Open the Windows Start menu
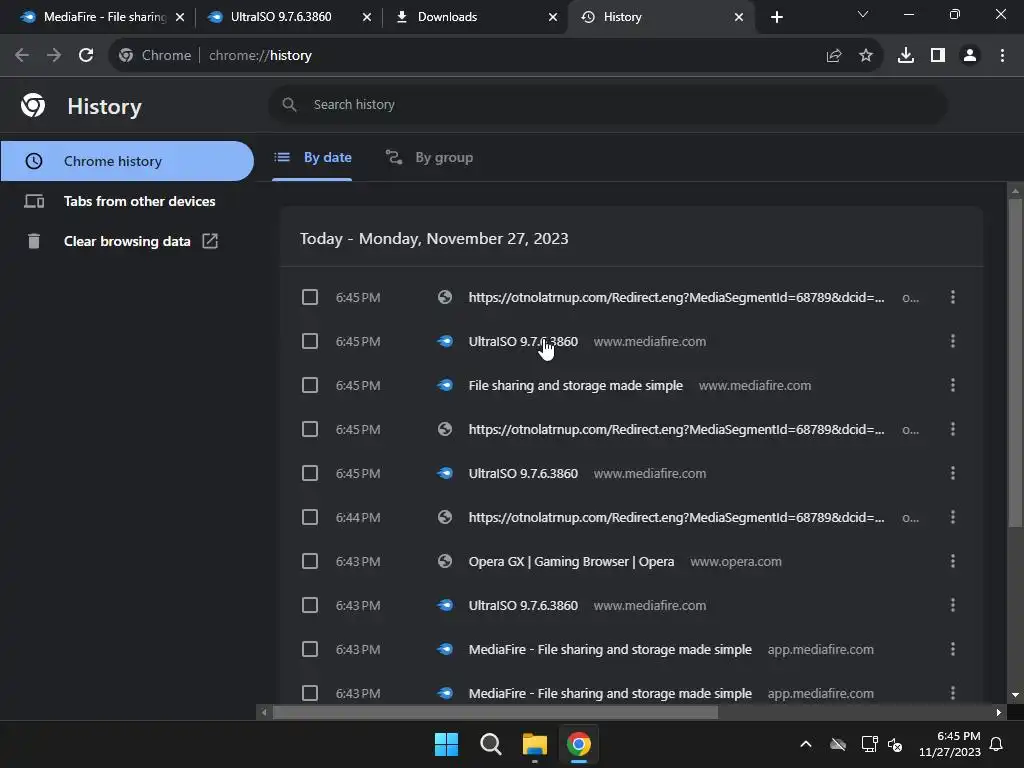 click(447, 744)
